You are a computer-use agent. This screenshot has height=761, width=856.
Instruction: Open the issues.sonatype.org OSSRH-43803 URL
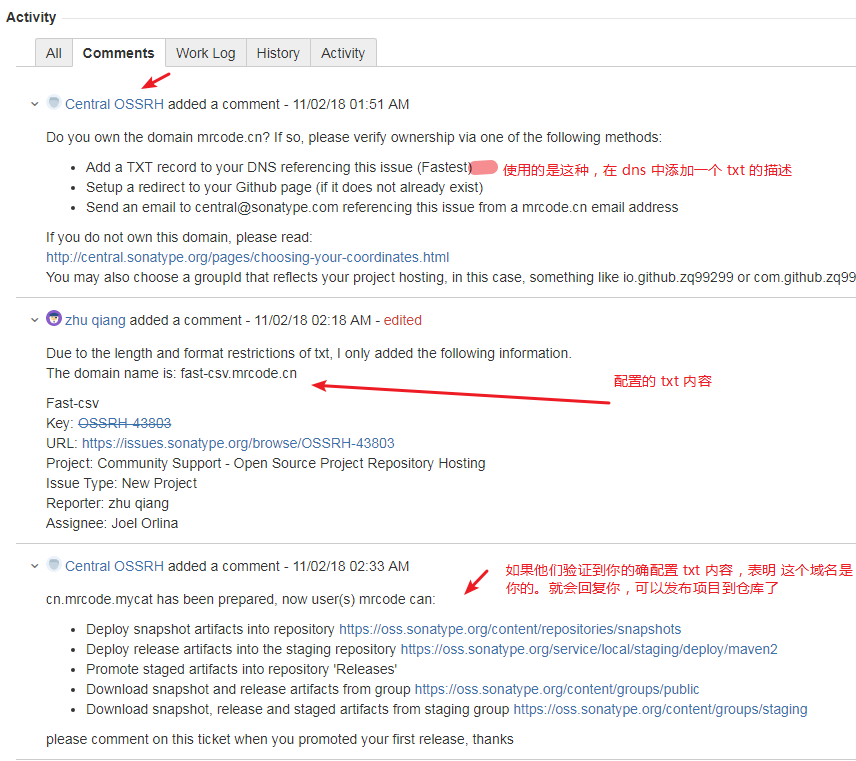tap(238, 443)
